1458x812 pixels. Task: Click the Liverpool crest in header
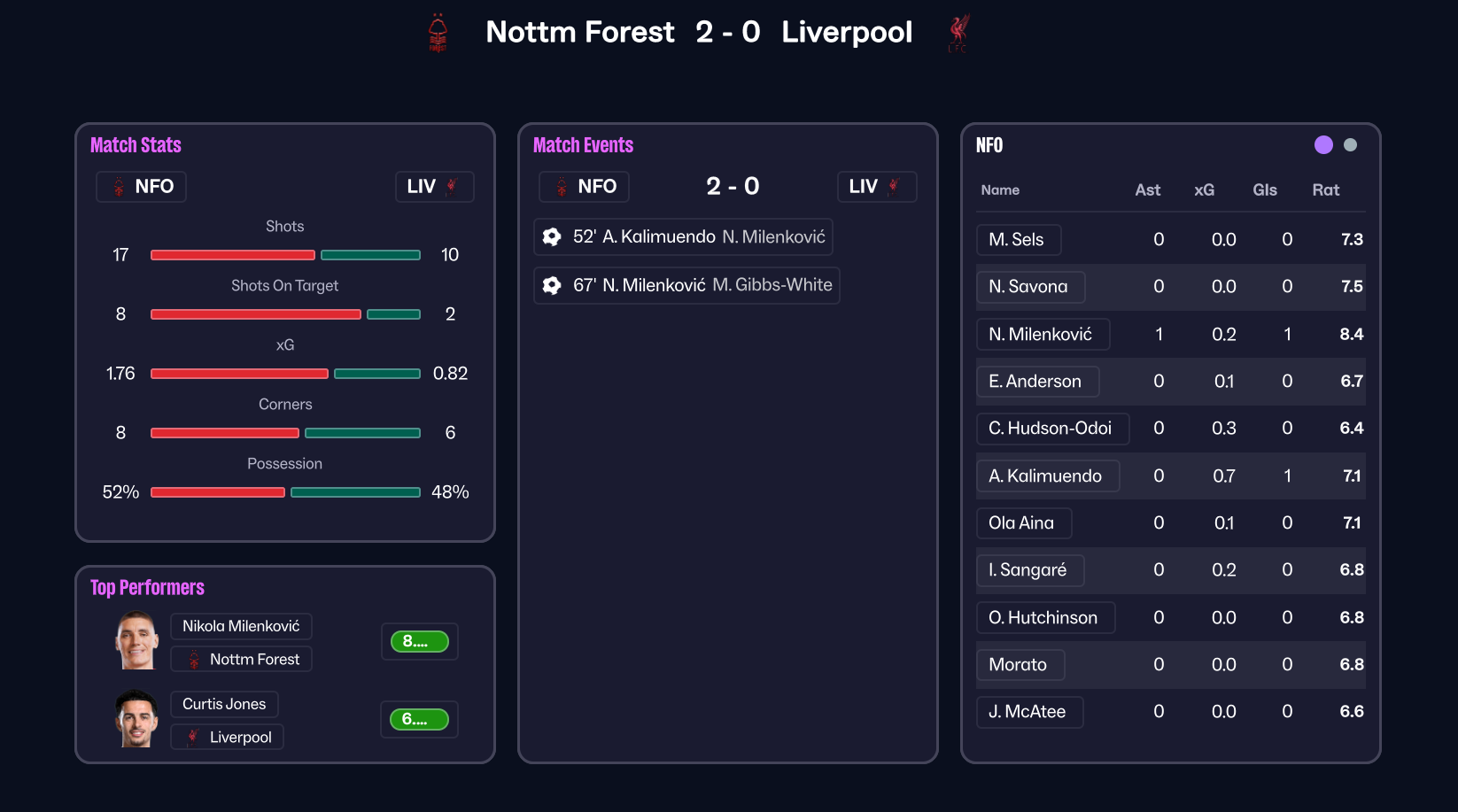958,33
